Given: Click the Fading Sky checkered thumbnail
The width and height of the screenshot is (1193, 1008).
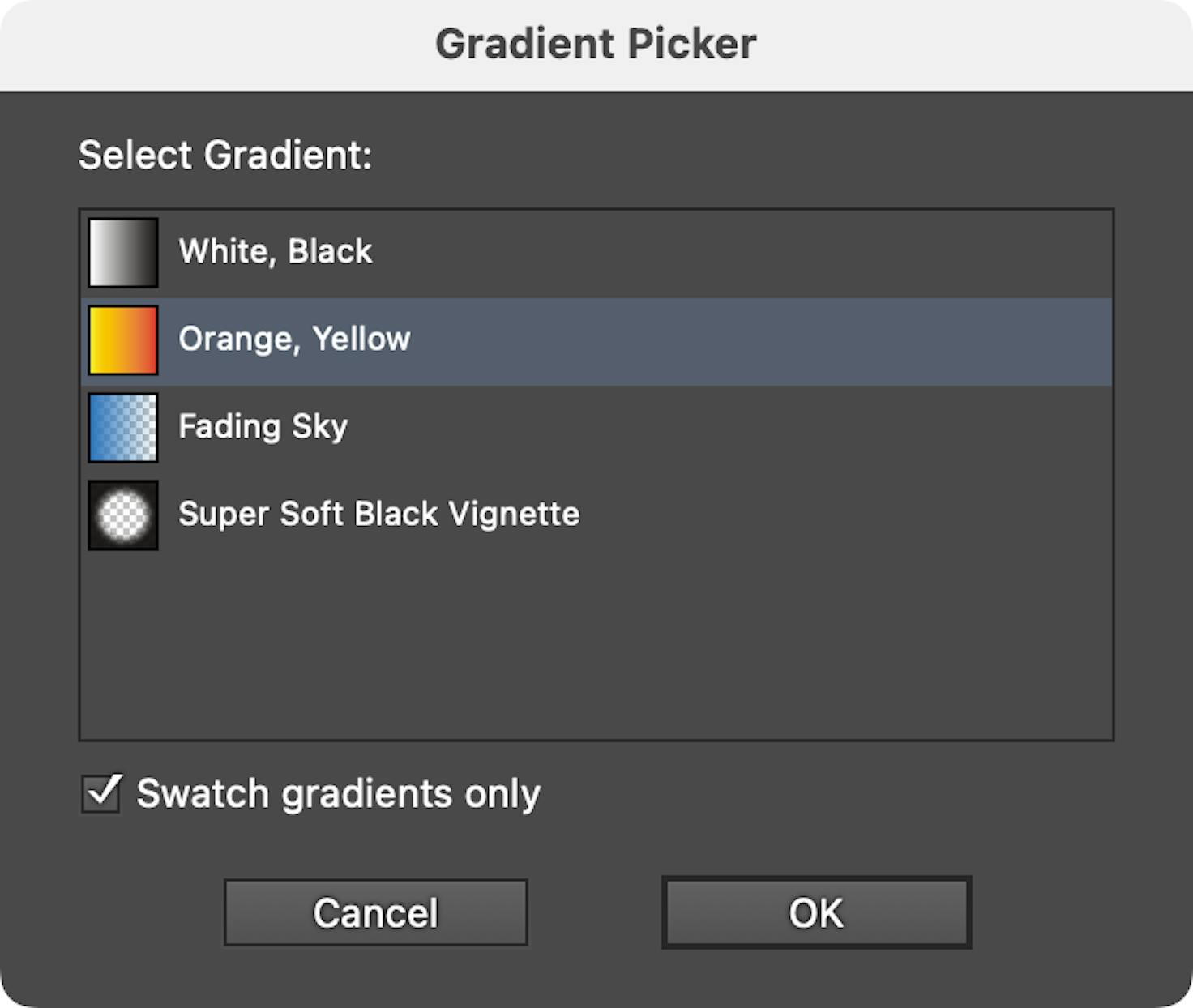Looking at the screenshot, I should (122, 426).
